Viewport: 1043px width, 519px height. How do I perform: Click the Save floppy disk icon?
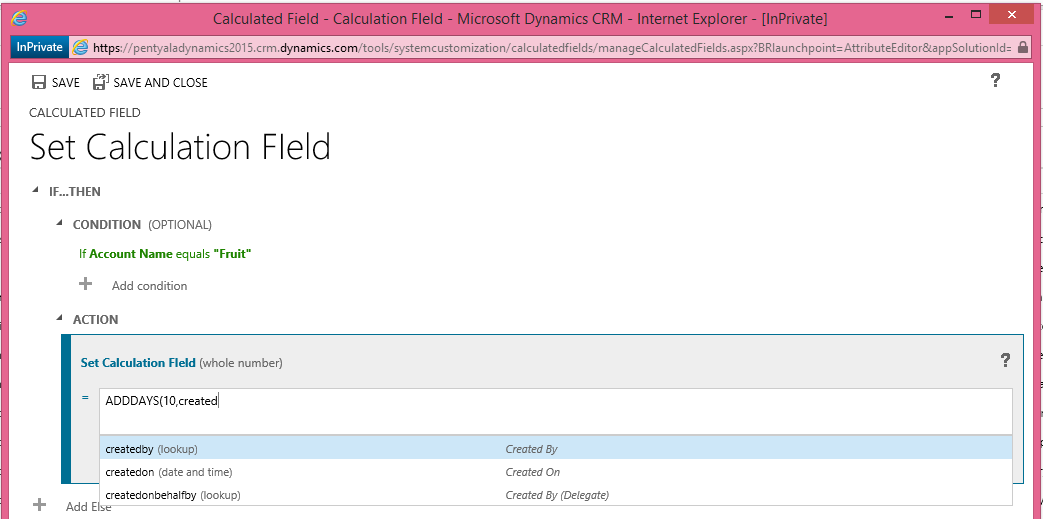click(x=39, y=83)
